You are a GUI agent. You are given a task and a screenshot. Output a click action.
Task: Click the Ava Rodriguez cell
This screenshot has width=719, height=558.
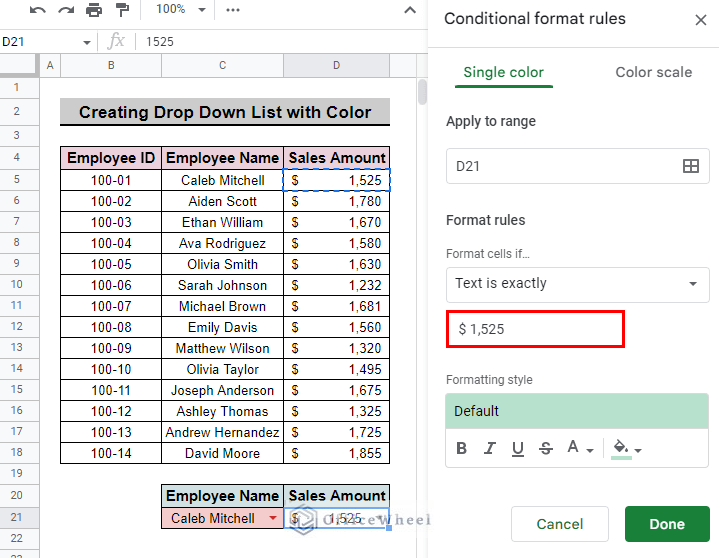point(222,243)
